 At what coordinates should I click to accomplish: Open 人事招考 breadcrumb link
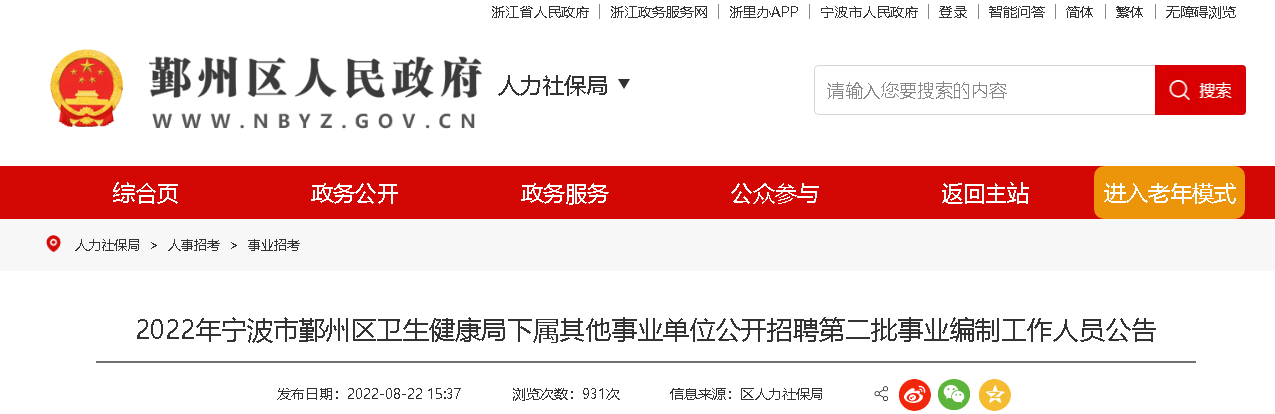[194, 245]
